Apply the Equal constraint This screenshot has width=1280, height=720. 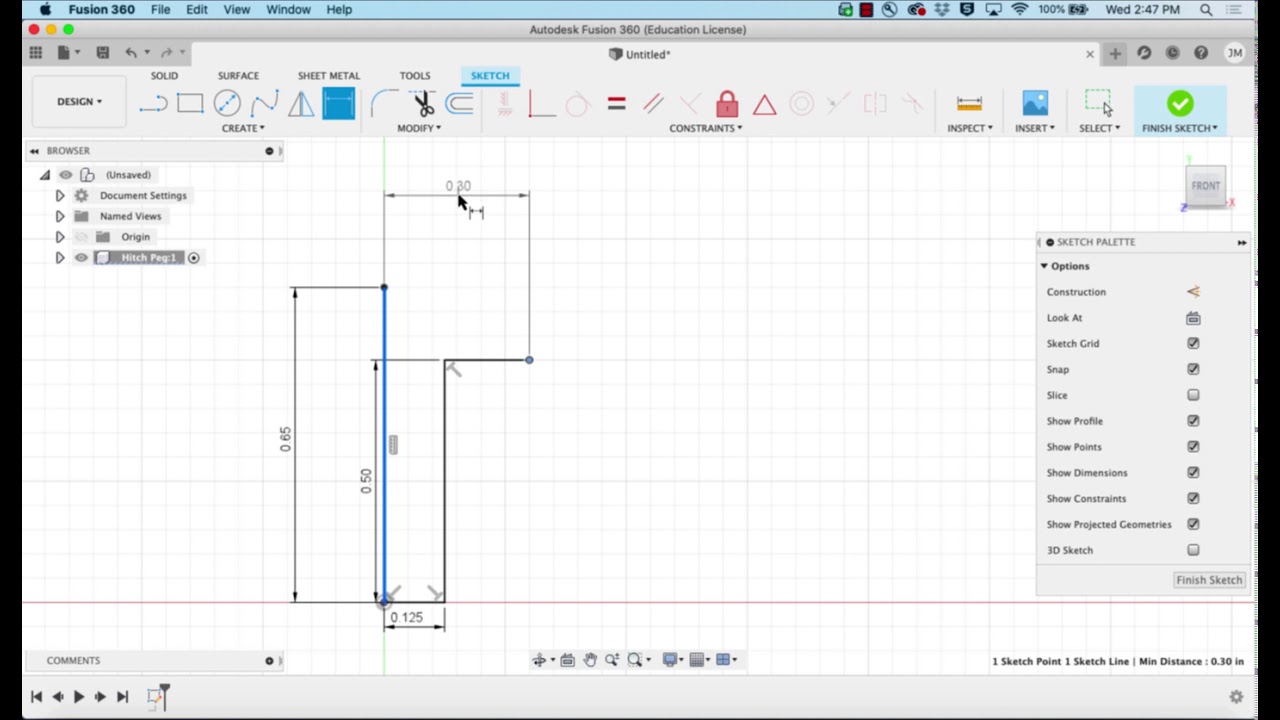click(616, 103)
